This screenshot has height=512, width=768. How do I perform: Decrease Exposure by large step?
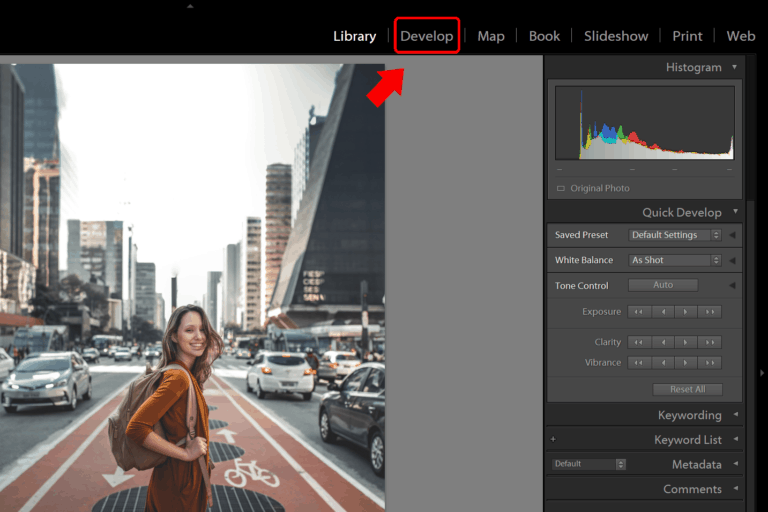[x=639, y=312]
